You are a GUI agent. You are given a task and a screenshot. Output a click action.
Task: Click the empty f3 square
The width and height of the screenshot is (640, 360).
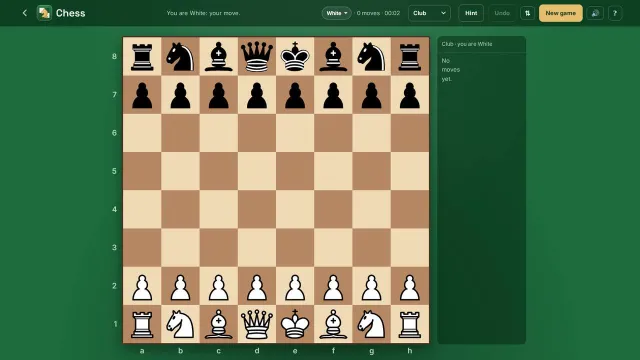(x=333, y=248)
